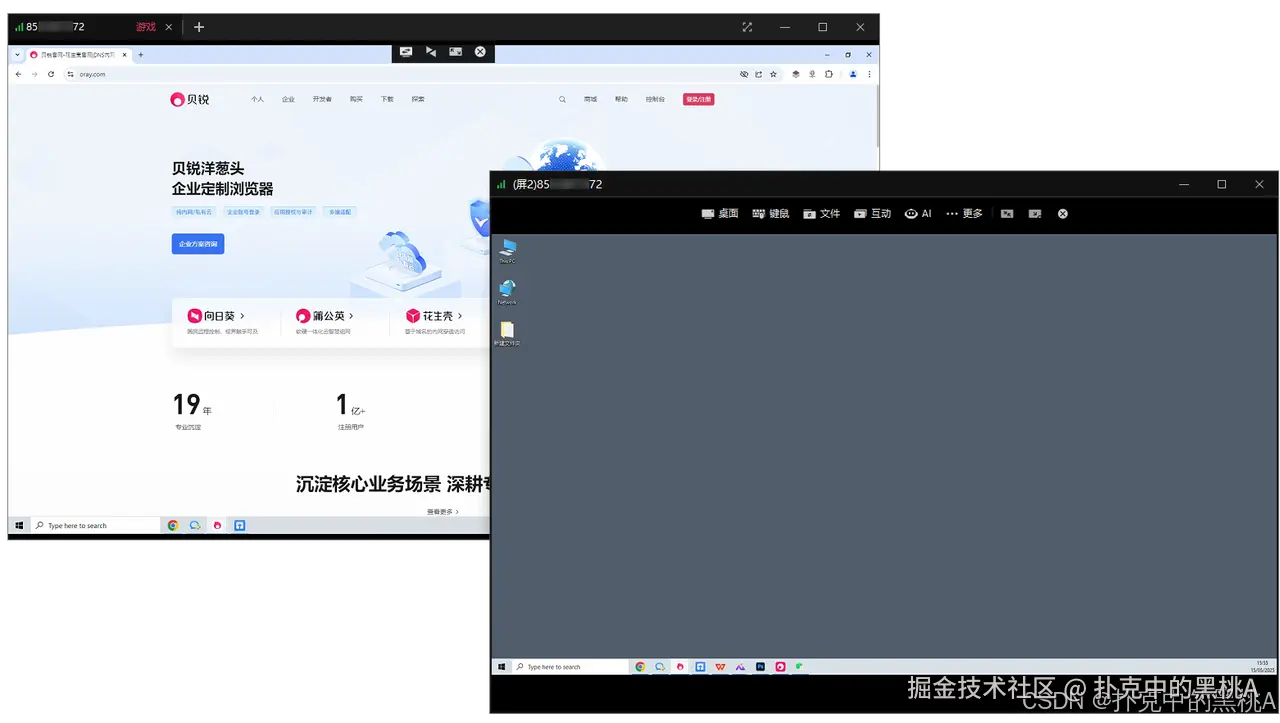
Task: Click the round X disconnect icon in screen-2 toolbar
Action: pos(1063,213)
